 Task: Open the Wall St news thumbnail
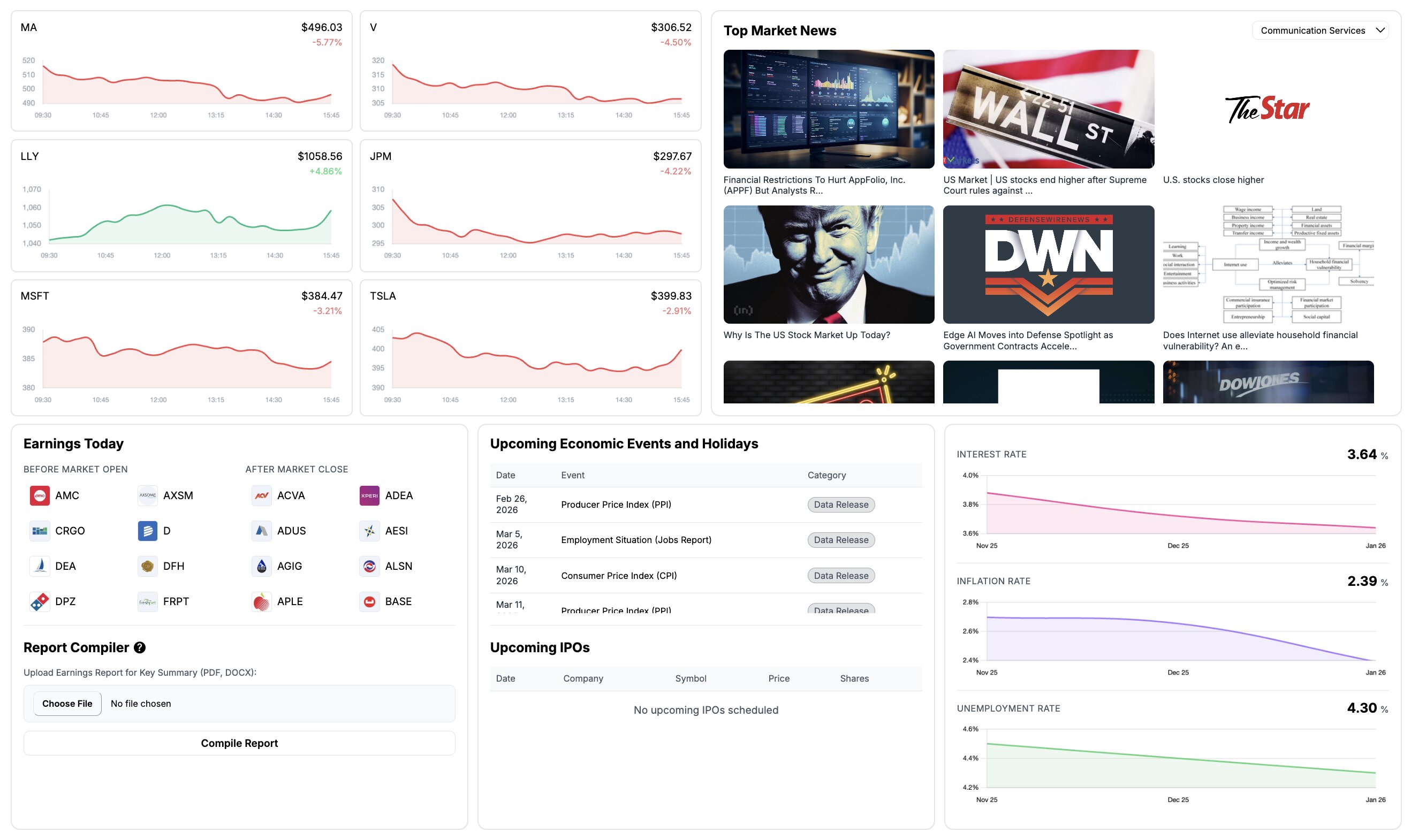point(1048,109)
